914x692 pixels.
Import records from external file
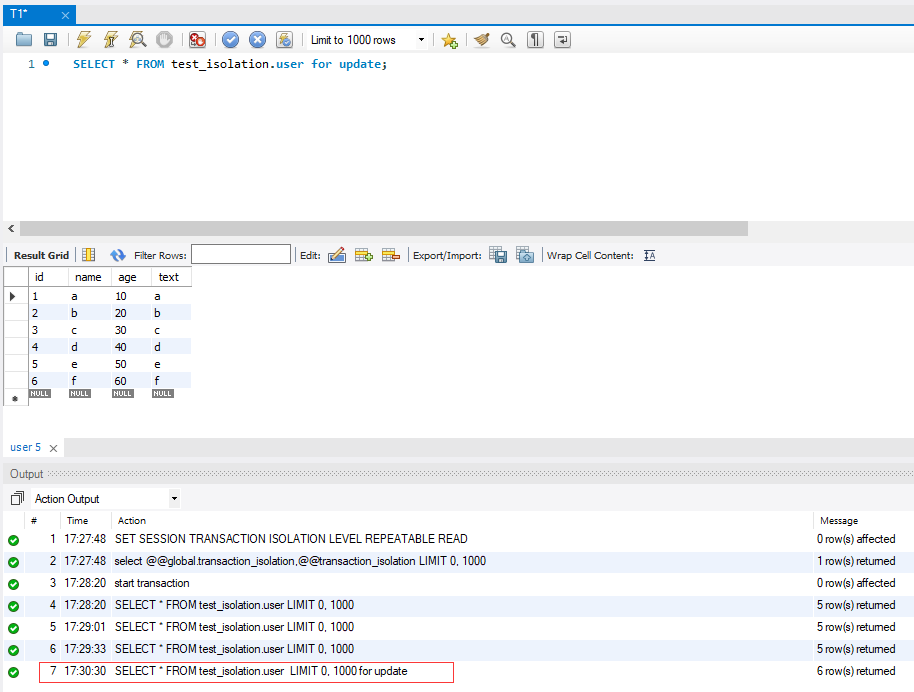[x=525, y=255]
